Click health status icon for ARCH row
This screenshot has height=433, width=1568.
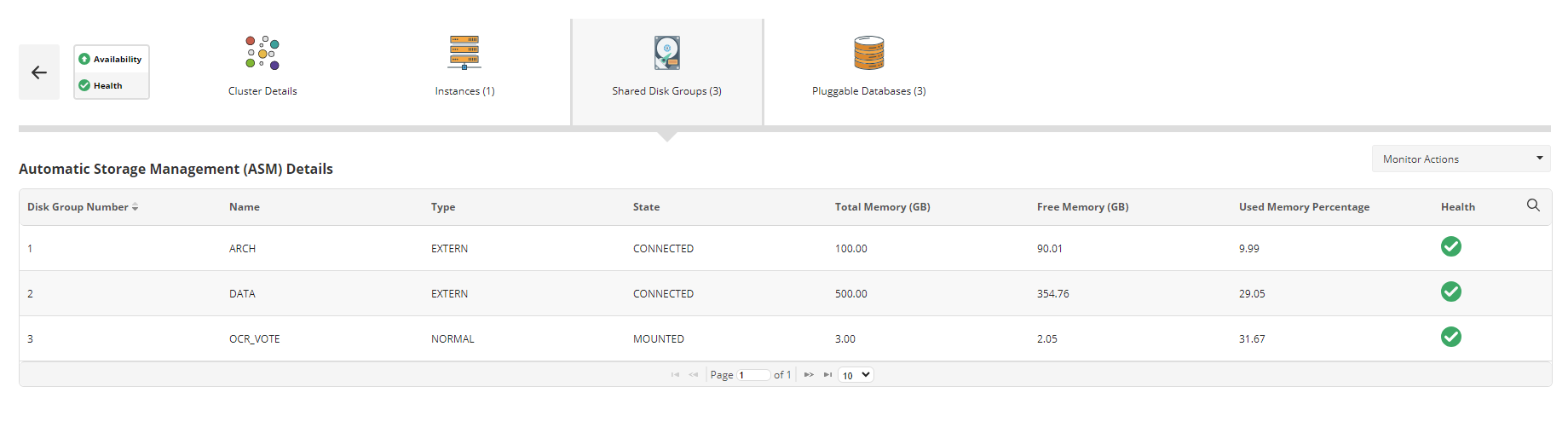[1450, 247]
